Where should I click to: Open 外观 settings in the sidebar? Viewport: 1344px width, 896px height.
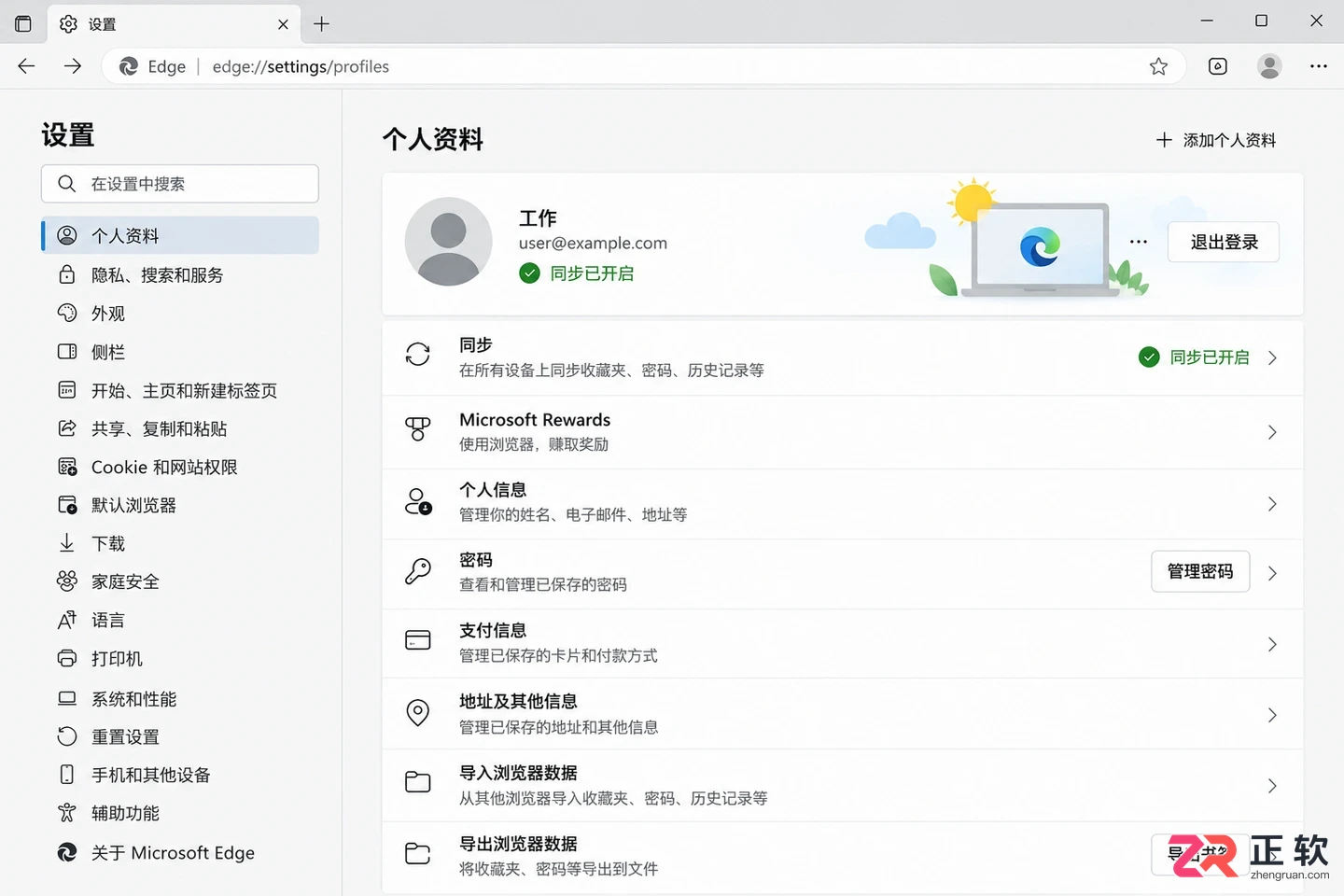[180, 313]
